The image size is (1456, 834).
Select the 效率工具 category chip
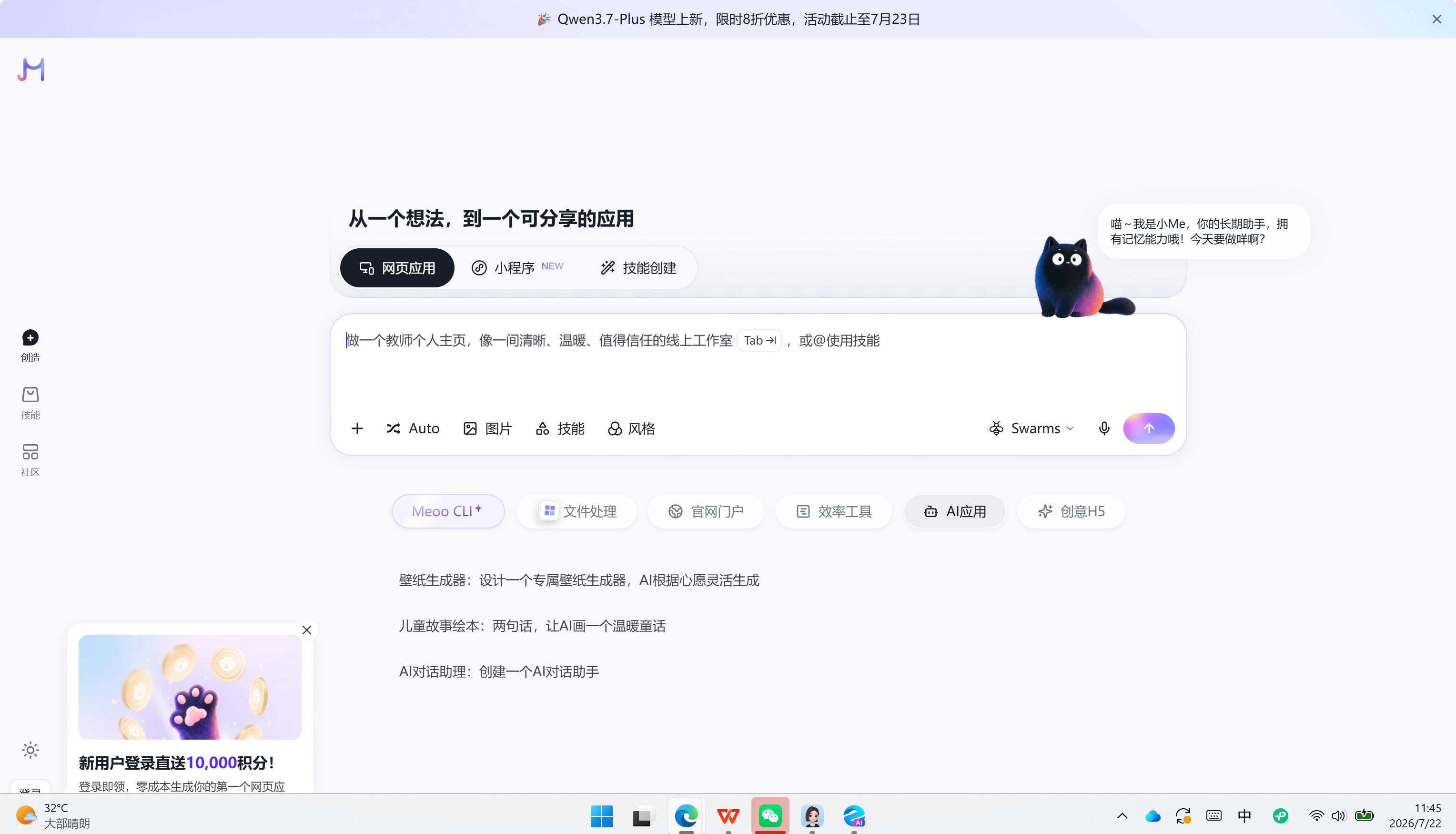(834, 511)
